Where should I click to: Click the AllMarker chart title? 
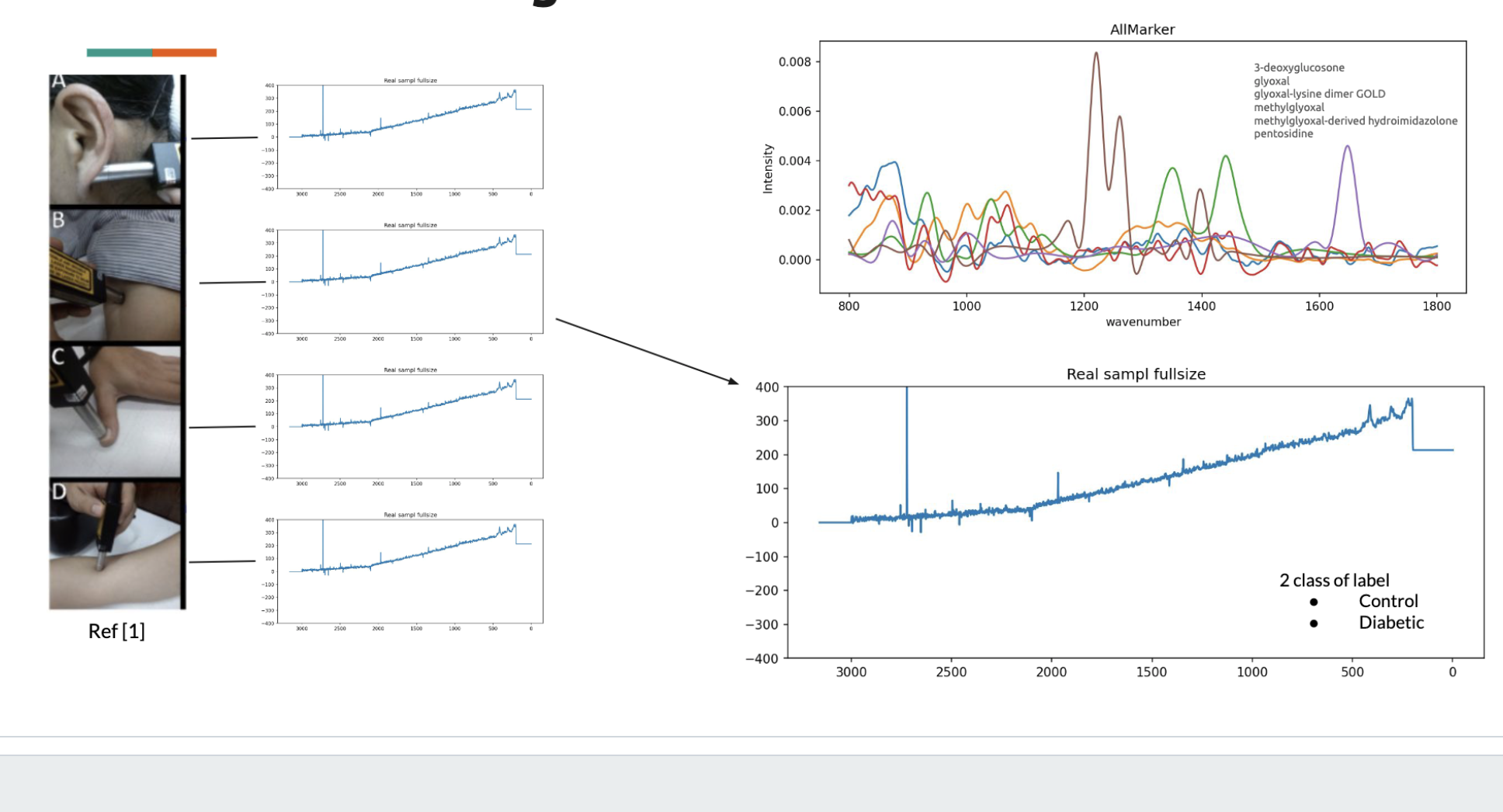(x=1142, y=29)
